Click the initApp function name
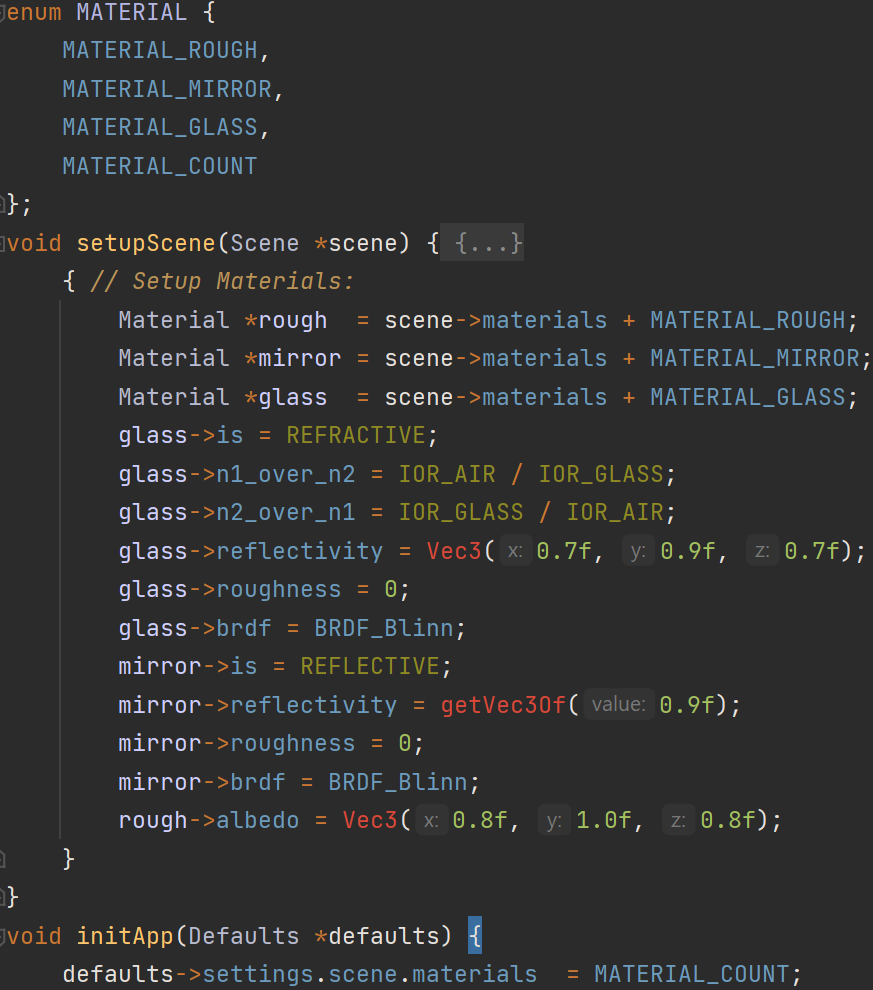Screen dimensions: 873x990 click(x=125, y=936)
